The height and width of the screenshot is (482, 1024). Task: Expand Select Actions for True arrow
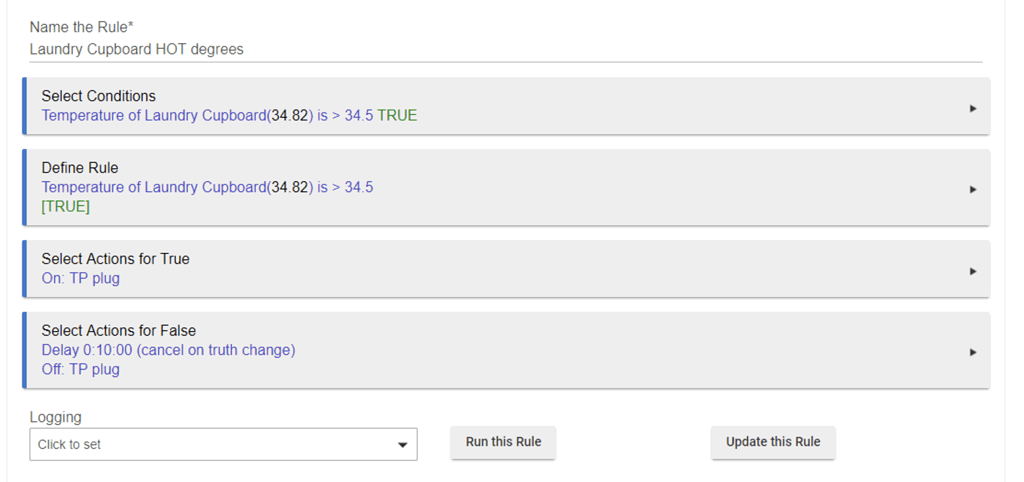[x=973, y=271]
